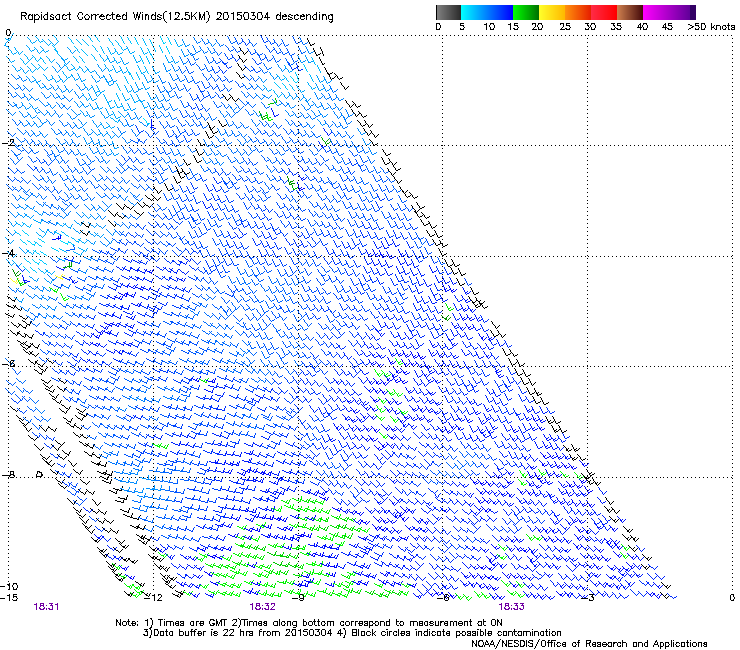Viewport: 740px width, 650px height.
Task: Click the -2 latitude axis label
Action: pyautogui.click(x=8, y=142)
